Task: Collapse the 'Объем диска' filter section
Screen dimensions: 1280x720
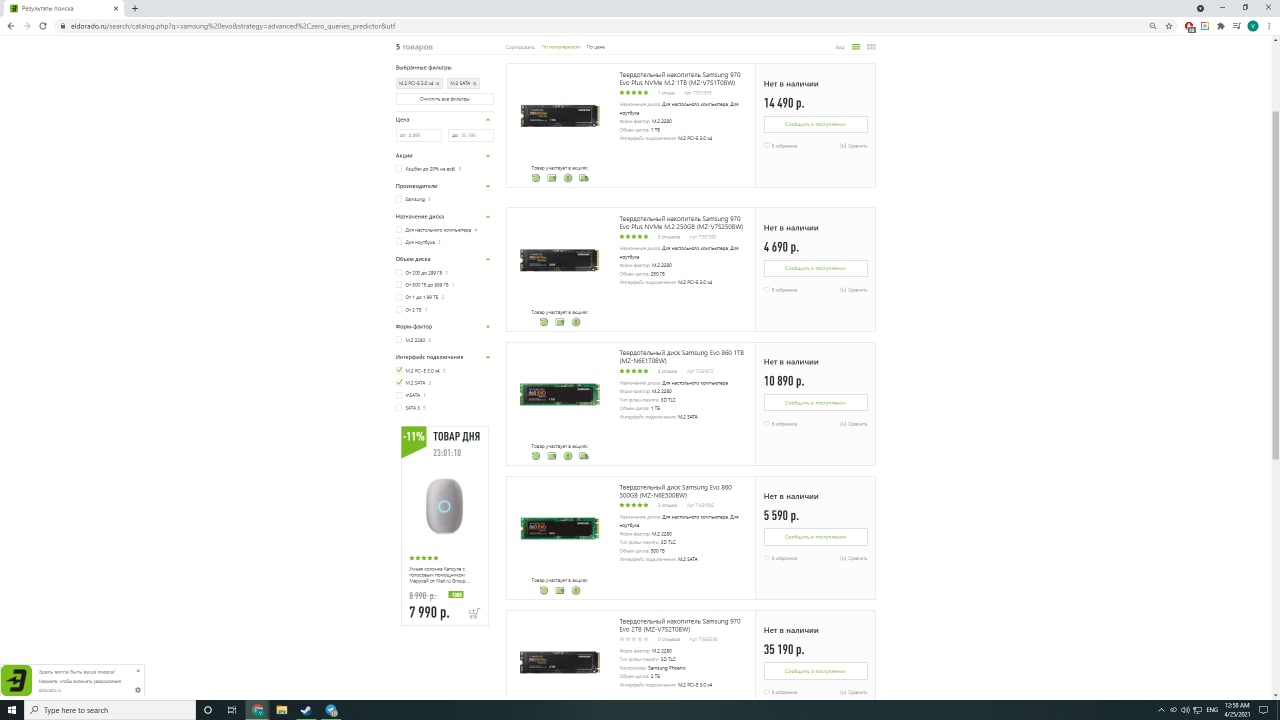Action: [488, 259]
